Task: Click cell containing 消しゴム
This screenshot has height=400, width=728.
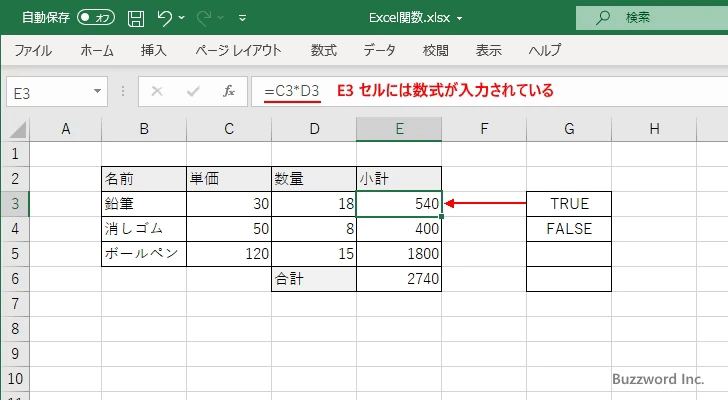Action: [x=144, y=229]
